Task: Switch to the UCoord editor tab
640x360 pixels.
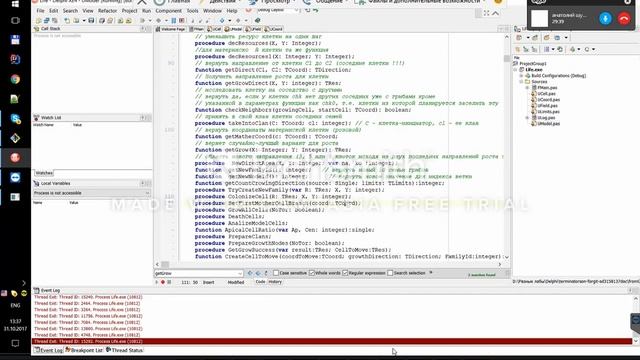Action: pos(273,29)
